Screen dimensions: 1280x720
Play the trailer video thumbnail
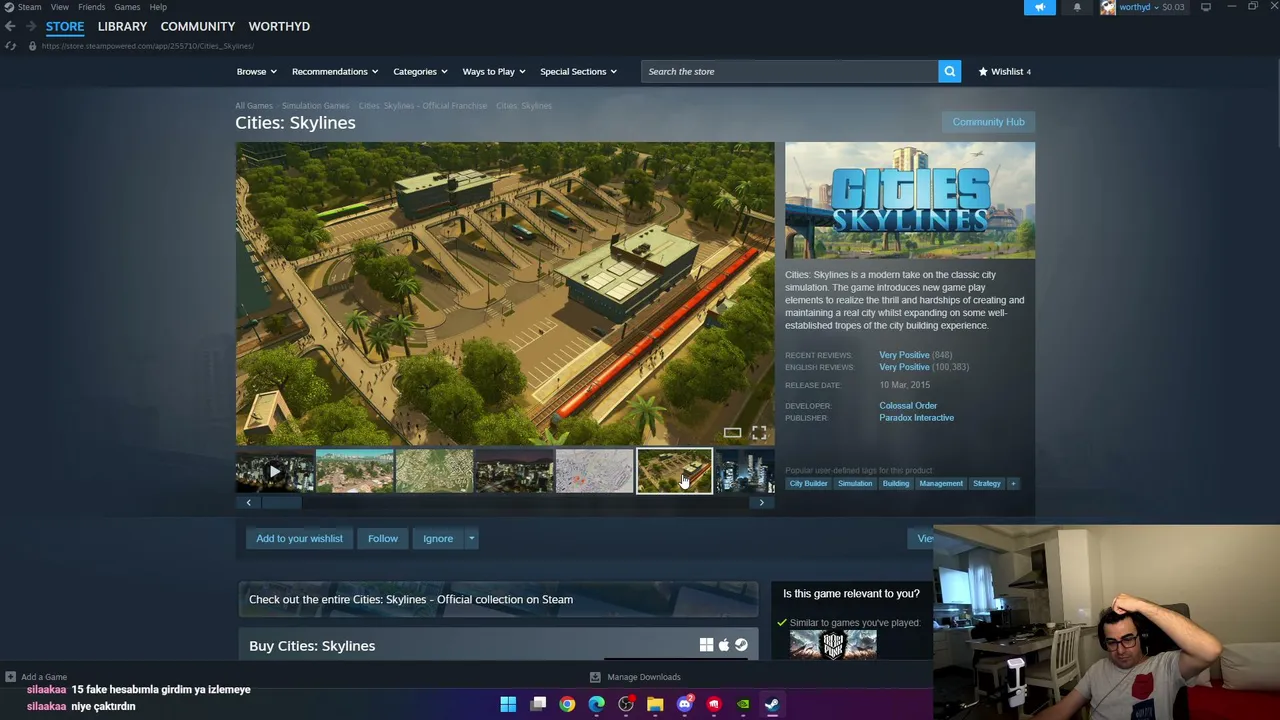tap(274, 471)
